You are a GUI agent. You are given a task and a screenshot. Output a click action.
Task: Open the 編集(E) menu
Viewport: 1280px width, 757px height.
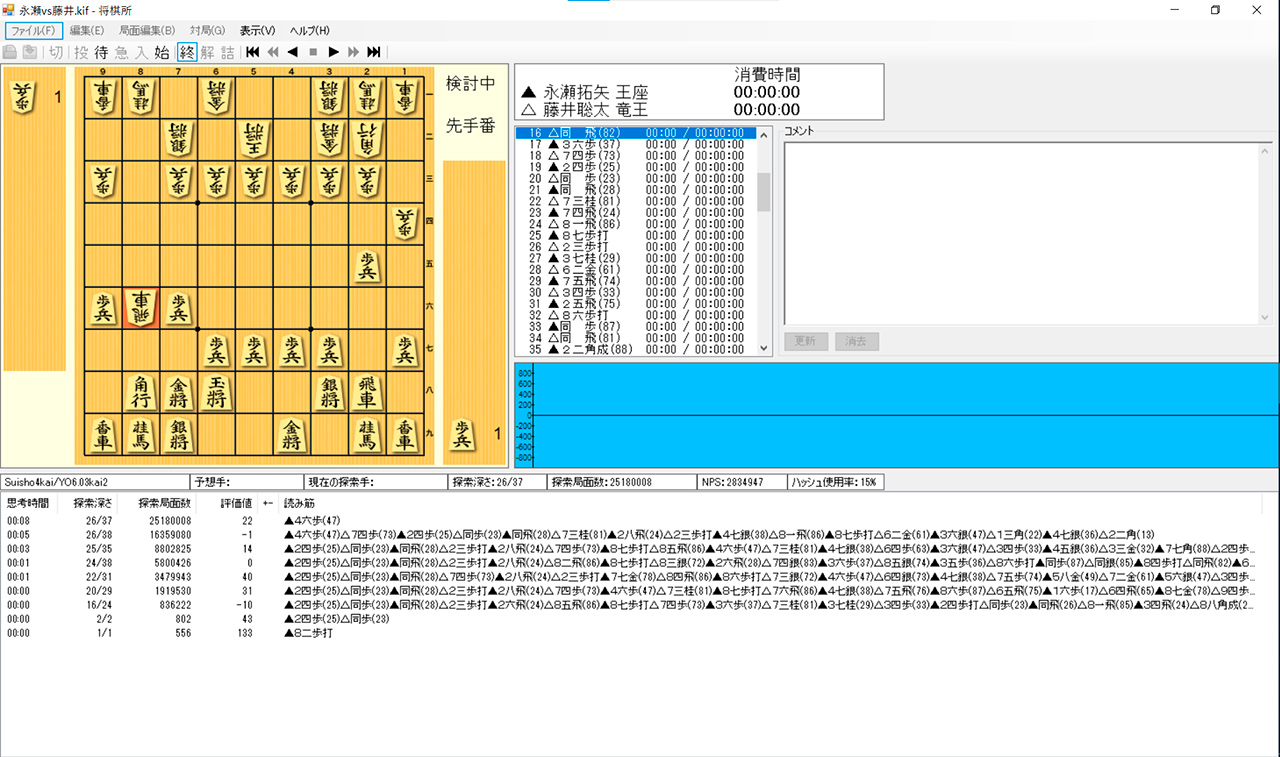(x=87, y=30)
